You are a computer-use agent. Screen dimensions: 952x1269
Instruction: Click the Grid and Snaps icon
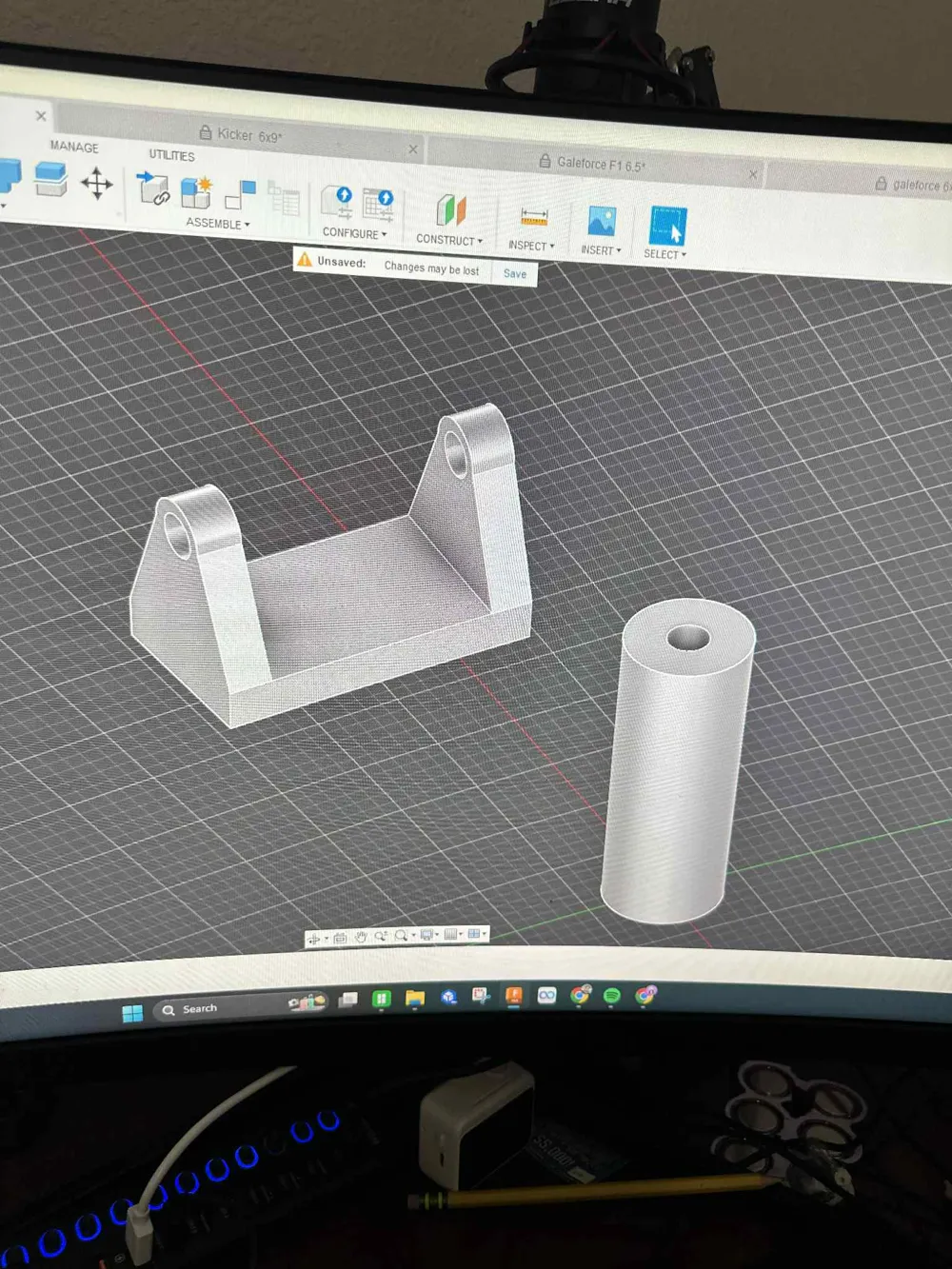(450, 934)
